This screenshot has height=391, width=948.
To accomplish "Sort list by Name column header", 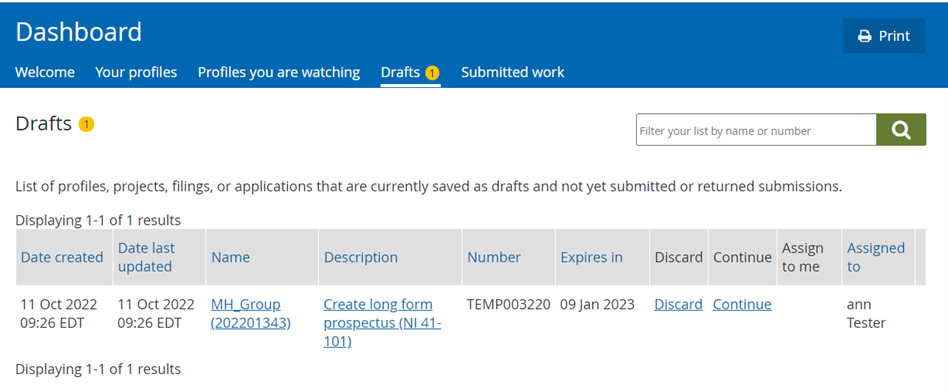I will click(230, 257).
